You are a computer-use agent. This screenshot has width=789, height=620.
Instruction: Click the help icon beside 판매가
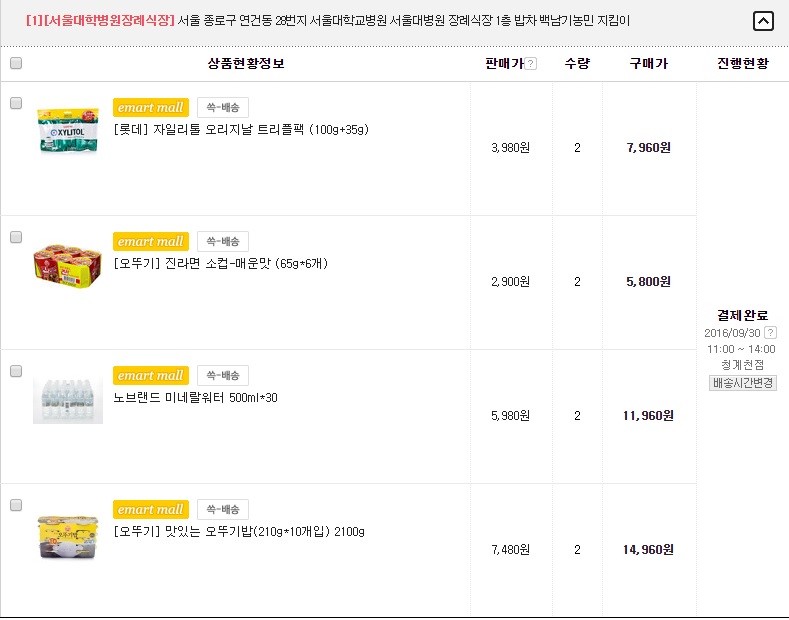pos(531,64)
